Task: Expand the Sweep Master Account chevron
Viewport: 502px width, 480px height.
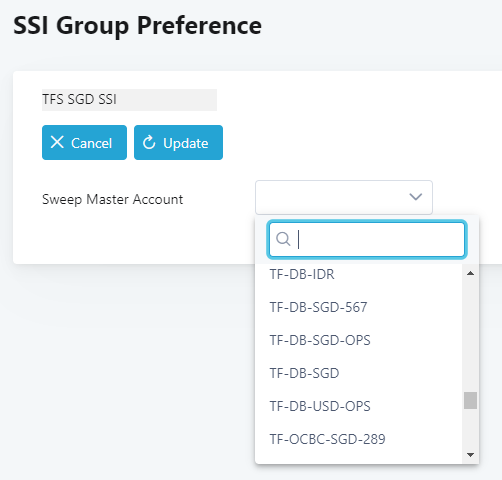Action: [x=415, y=197]
